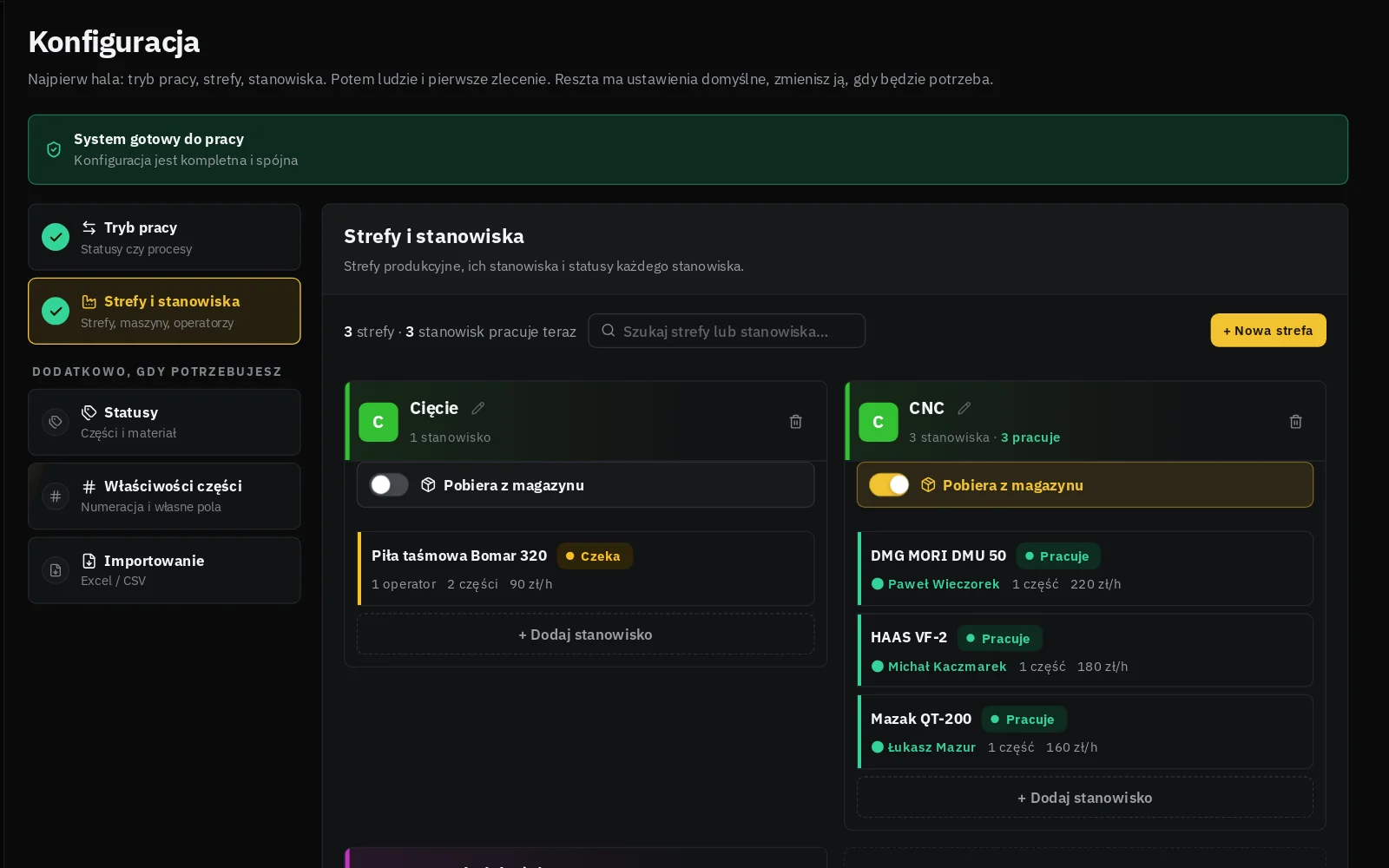Viewport: 1389px width, 868px height.
Task: Click the file import icon circle beside Importowanie
Action: pyautogui.click(x=56, y=570)
